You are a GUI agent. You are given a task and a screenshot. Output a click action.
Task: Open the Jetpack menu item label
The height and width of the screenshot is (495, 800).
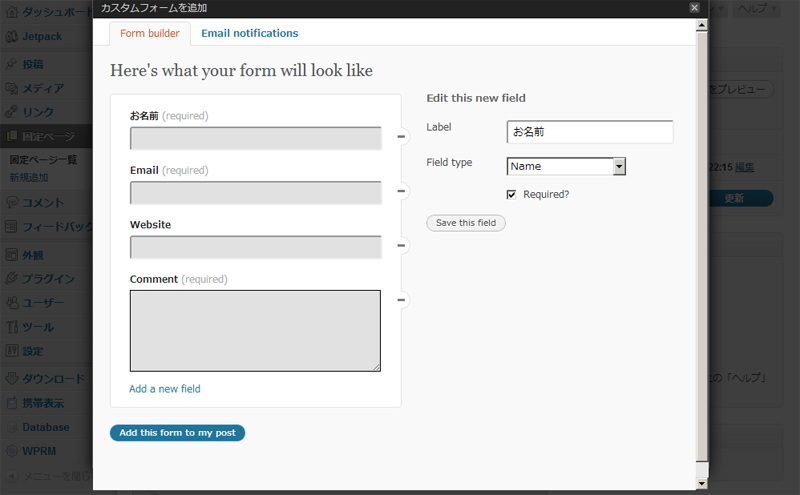tap(42, 37)
